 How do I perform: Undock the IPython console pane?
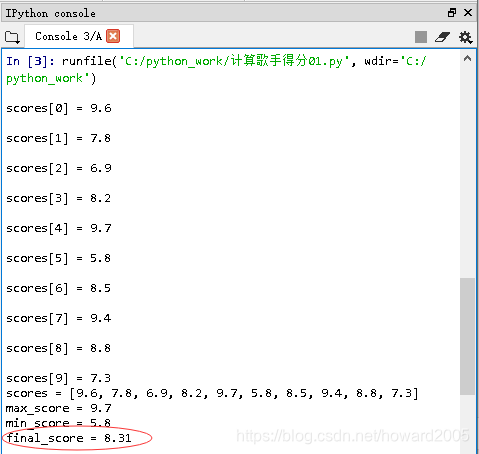click(452, 13)
